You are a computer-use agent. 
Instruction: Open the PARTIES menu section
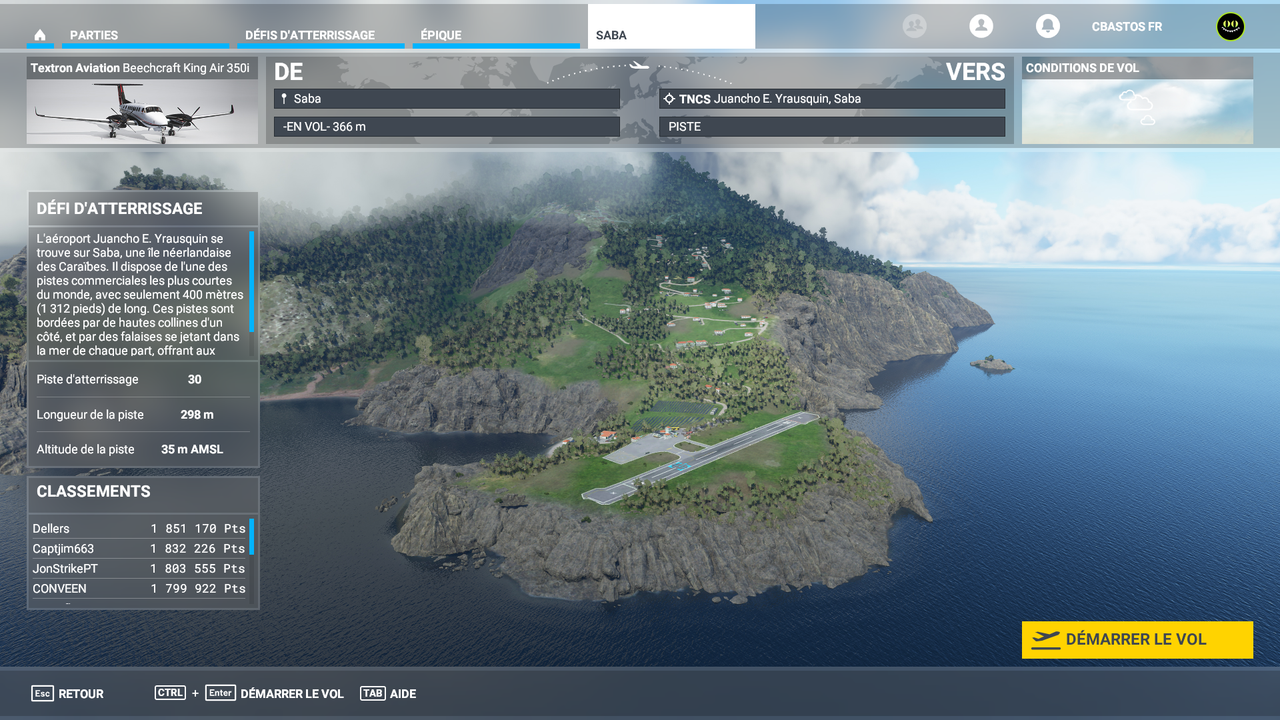94,33
